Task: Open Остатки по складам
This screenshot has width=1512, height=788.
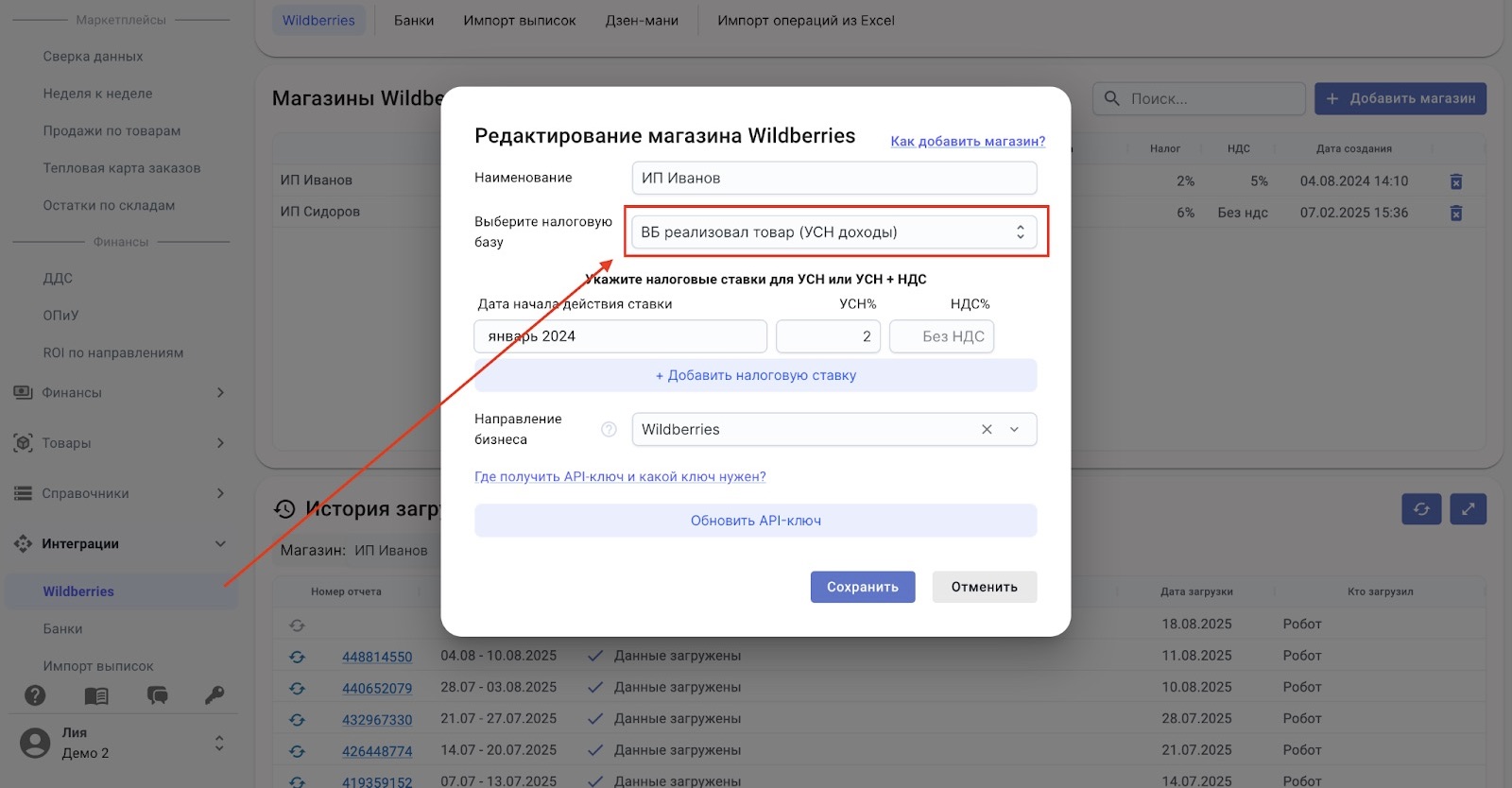Action: 109,206
